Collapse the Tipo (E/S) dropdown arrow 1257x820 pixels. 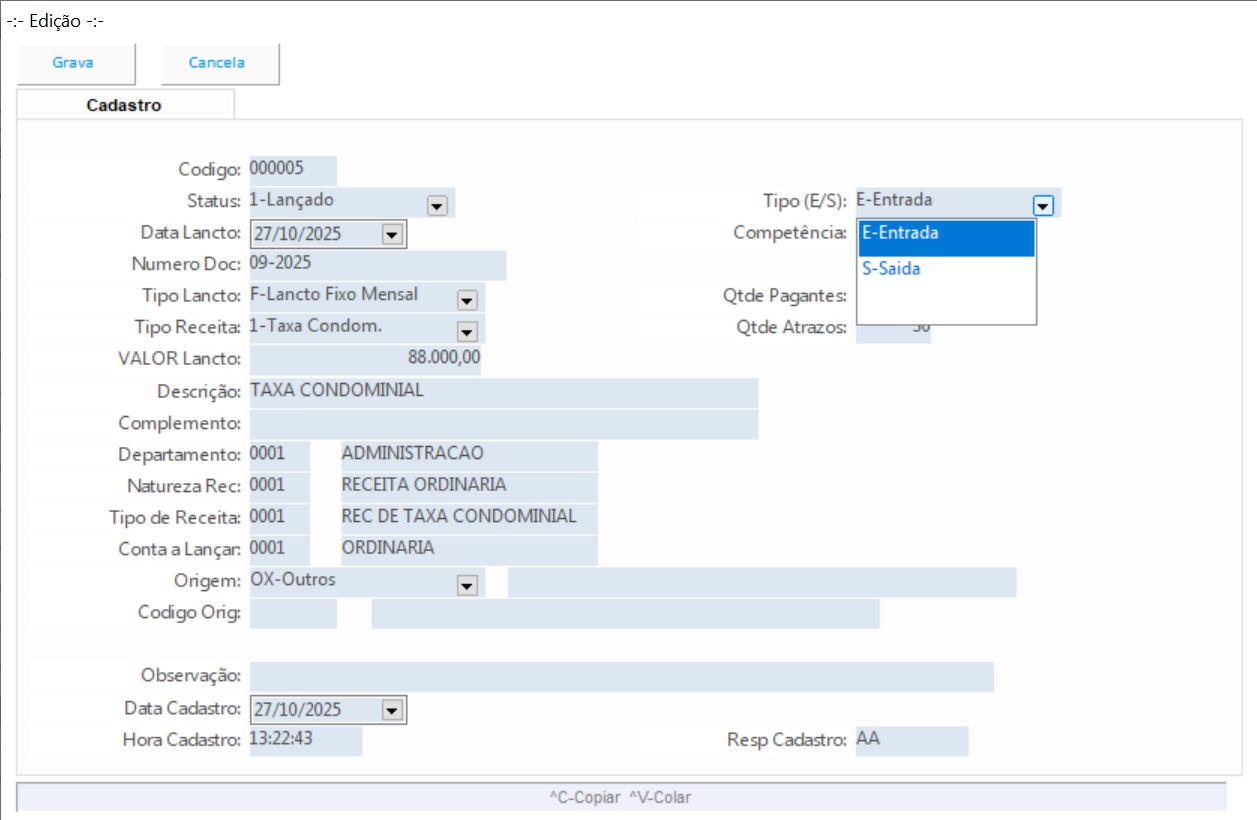point(1043,205)
